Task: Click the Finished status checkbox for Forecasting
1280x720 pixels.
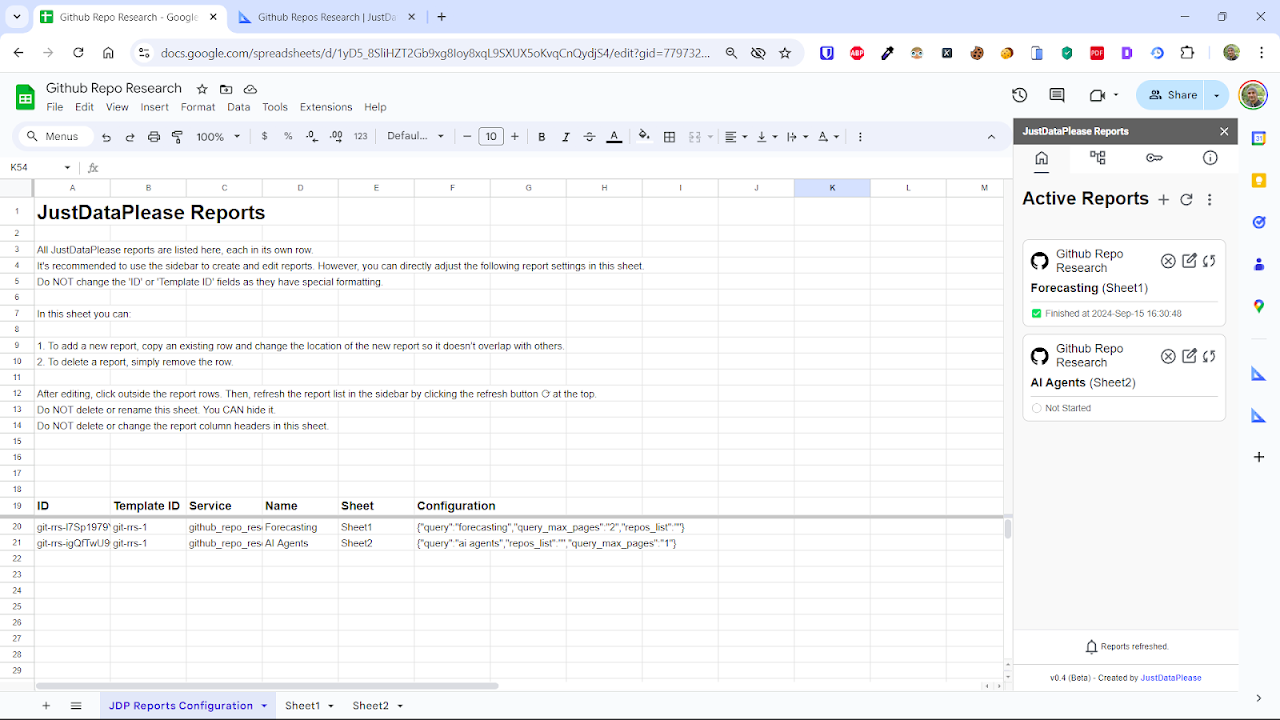Action: point(1036,313)
